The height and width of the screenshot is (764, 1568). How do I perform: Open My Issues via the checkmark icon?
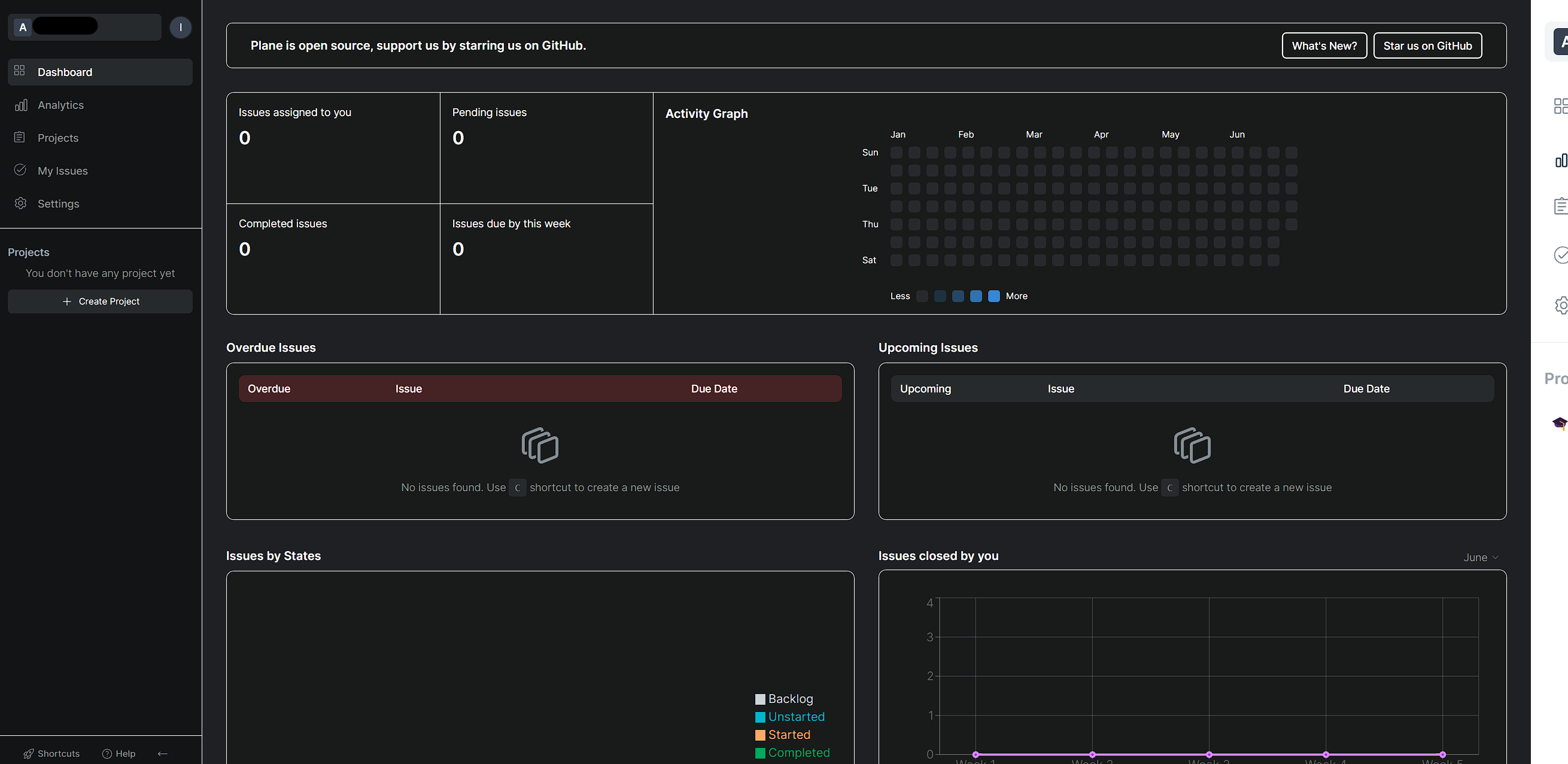point(20,171)
